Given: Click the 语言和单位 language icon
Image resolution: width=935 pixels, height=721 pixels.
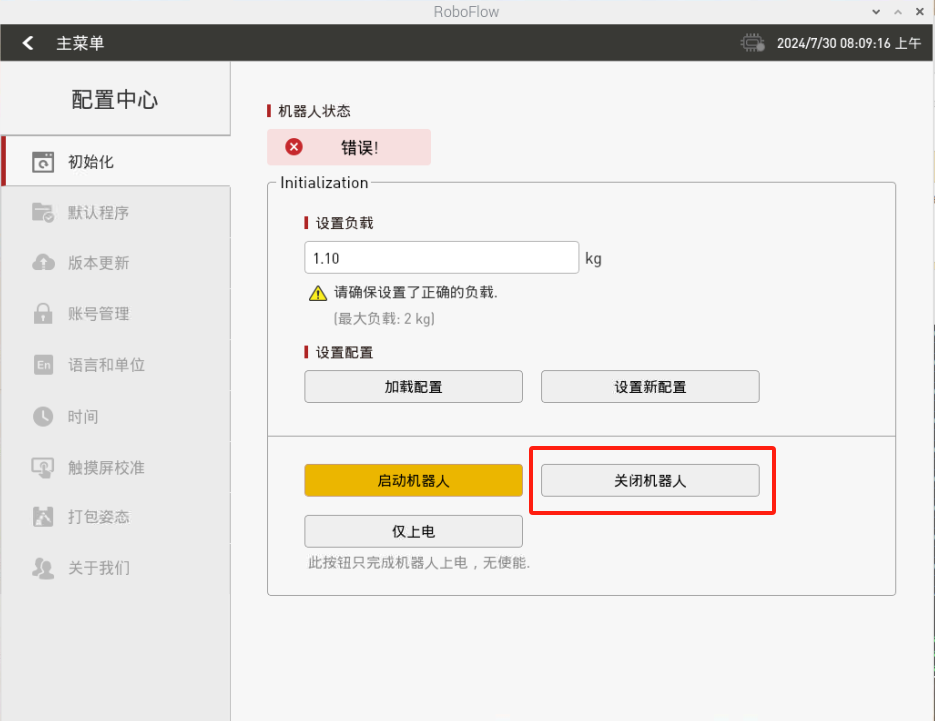Looking at the screenshot, I should [43, 365].
